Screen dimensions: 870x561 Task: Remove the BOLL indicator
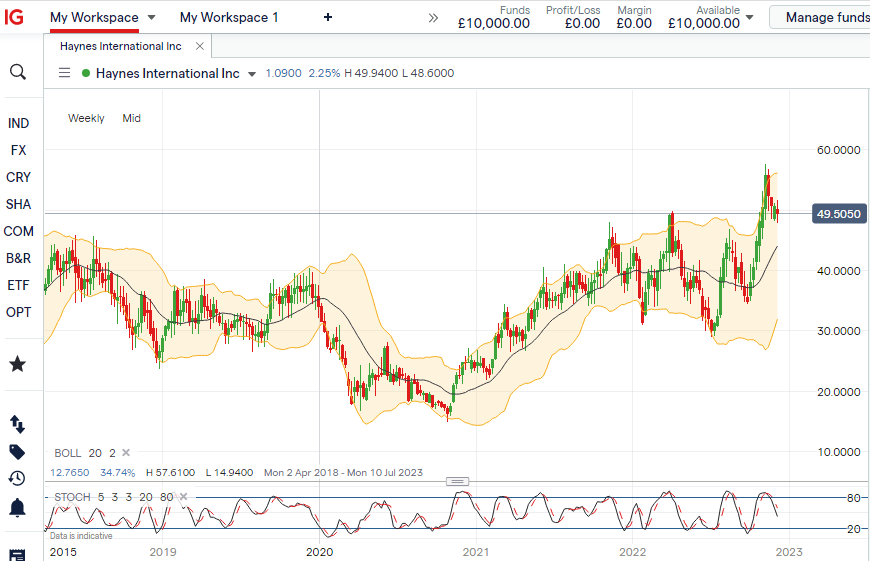pyautogui.click(x=126, y=453)
